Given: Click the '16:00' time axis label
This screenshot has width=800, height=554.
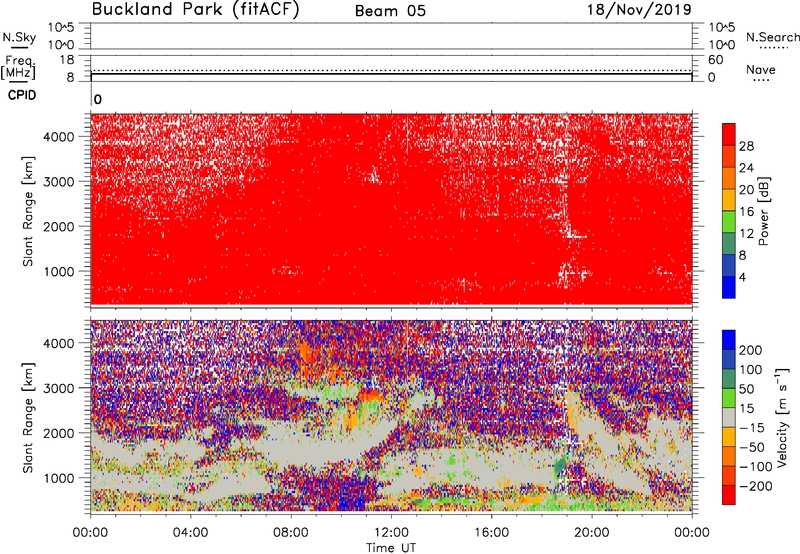Looking at the screenshot, I should point(491,533).
